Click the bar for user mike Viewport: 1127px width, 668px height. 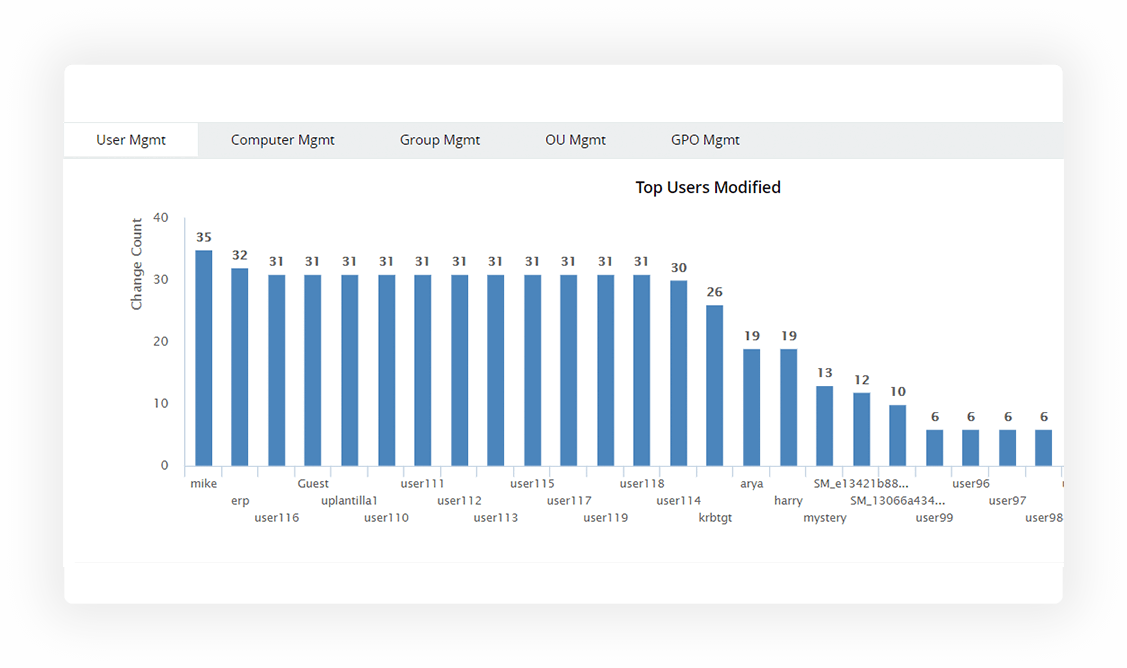tap(203, 355)
